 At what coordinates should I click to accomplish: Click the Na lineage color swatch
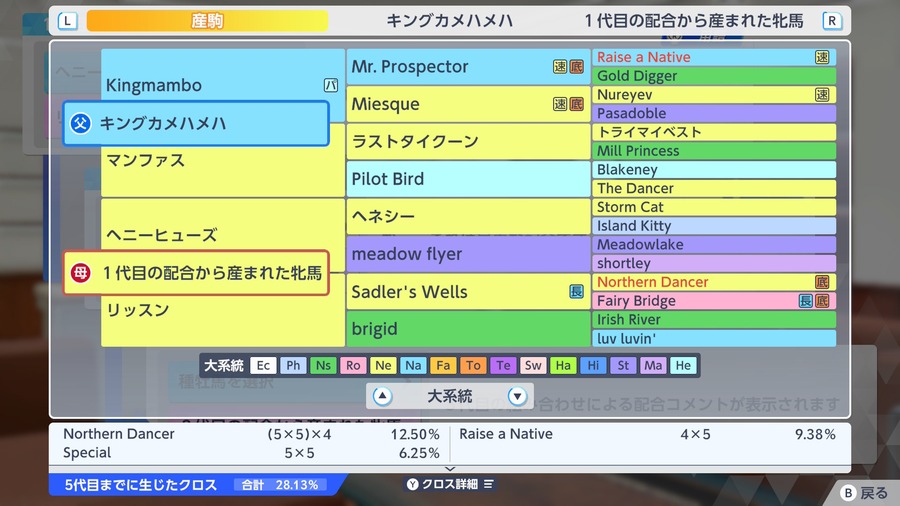[x=413, y=365]
